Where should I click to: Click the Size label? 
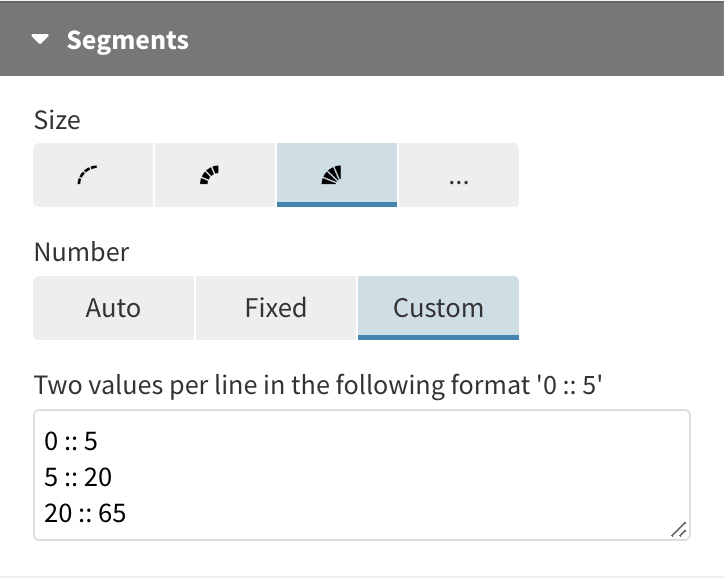57,121
